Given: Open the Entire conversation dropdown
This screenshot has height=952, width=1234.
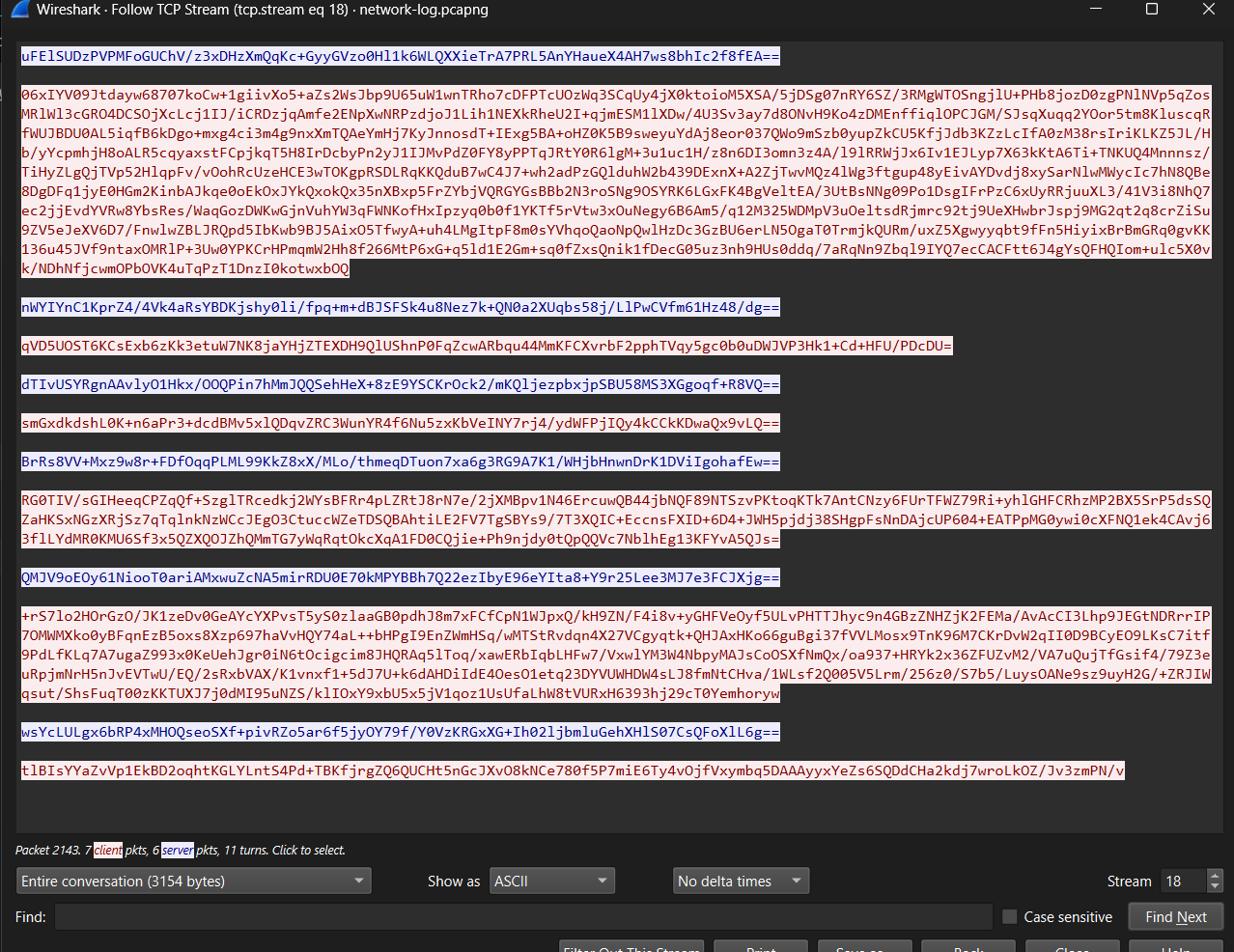Looking at the screenshot, I should point(194,881).
